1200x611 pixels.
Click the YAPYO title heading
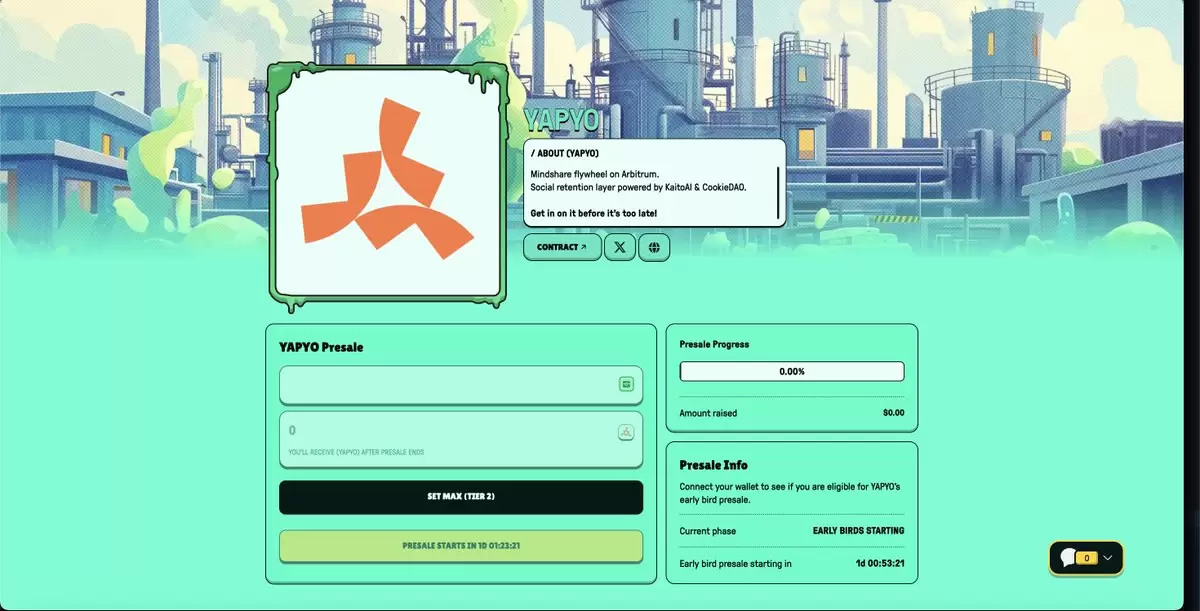pos(561,121)
